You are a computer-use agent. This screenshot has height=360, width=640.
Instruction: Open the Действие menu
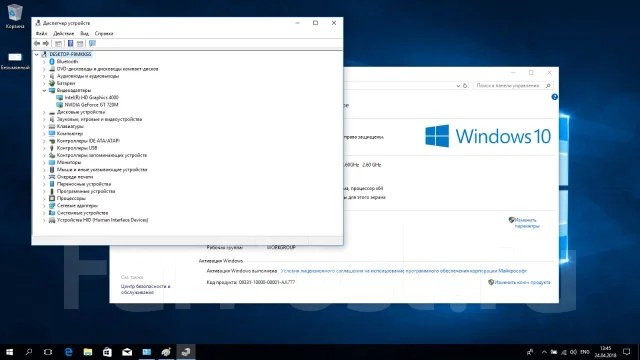pos(64,33)
